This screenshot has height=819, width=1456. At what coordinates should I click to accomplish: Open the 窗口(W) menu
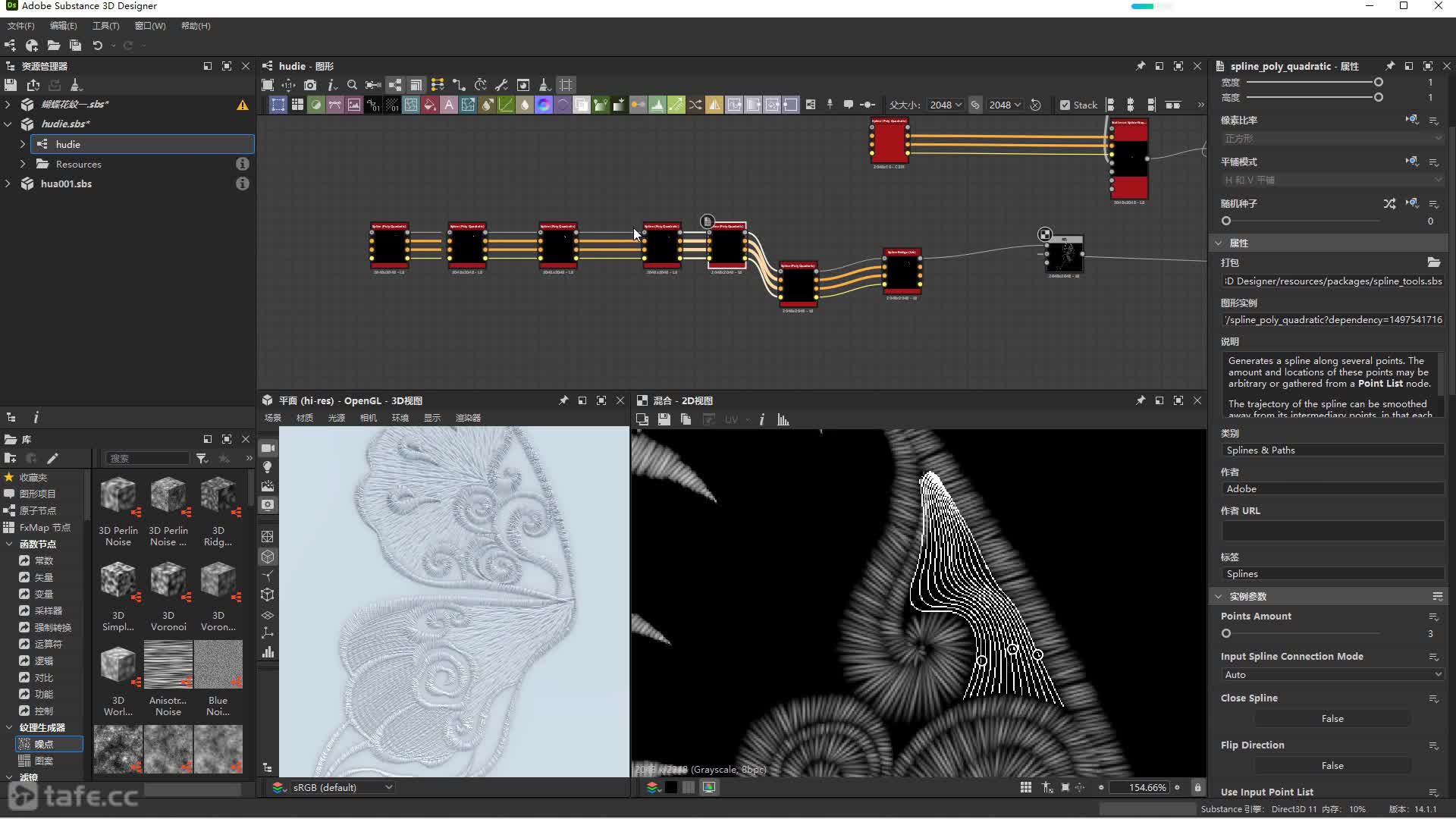[149, 26]
